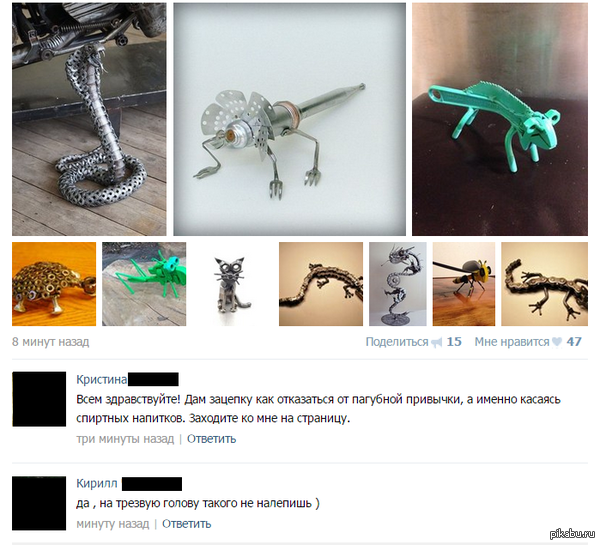This screenshot has height=545, width=600.
Task: Click the megaphone share icon
Action: [x=437, y=343]
